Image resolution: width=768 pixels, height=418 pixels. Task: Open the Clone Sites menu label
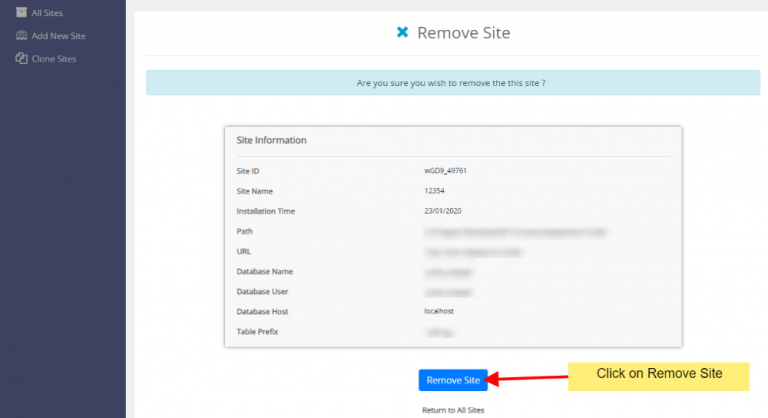tap(54, 59)
